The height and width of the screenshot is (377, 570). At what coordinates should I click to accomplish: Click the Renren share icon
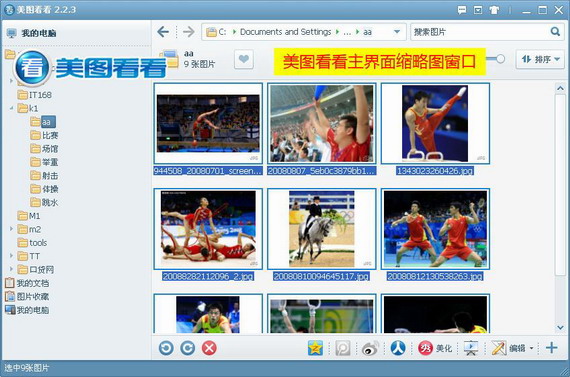398,348
